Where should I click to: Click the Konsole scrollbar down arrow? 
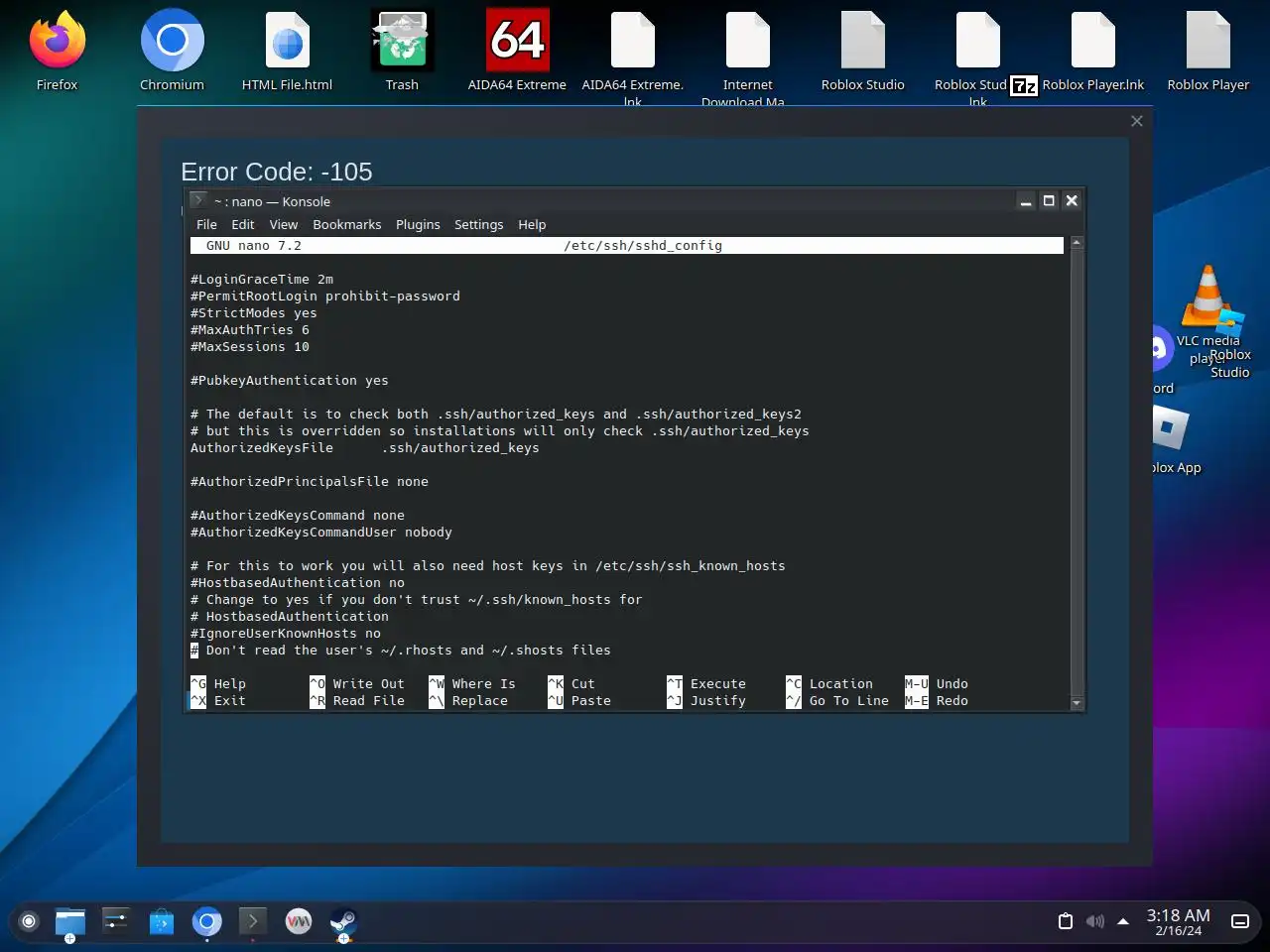pos(1077,703)
